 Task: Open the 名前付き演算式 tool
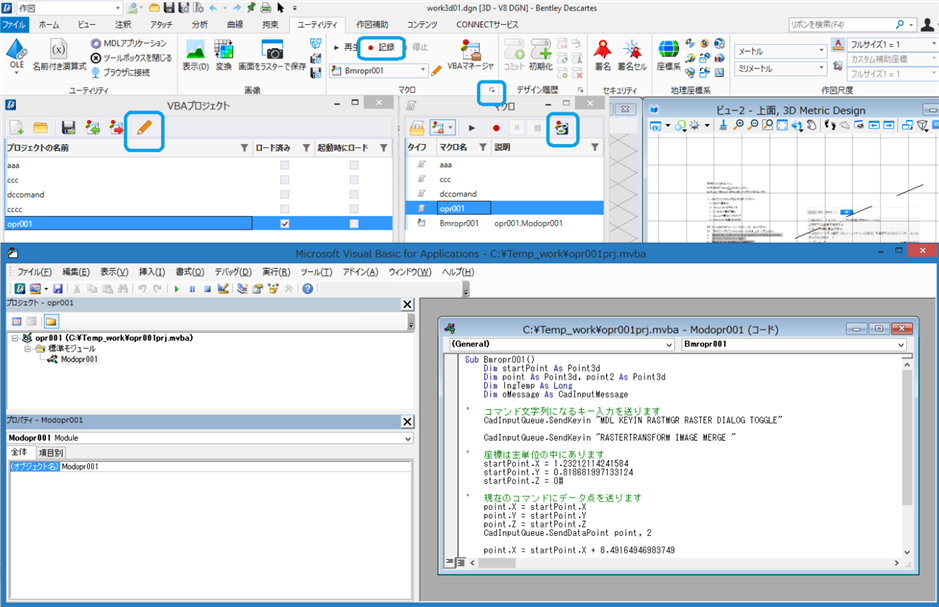(x=59, y=55)
